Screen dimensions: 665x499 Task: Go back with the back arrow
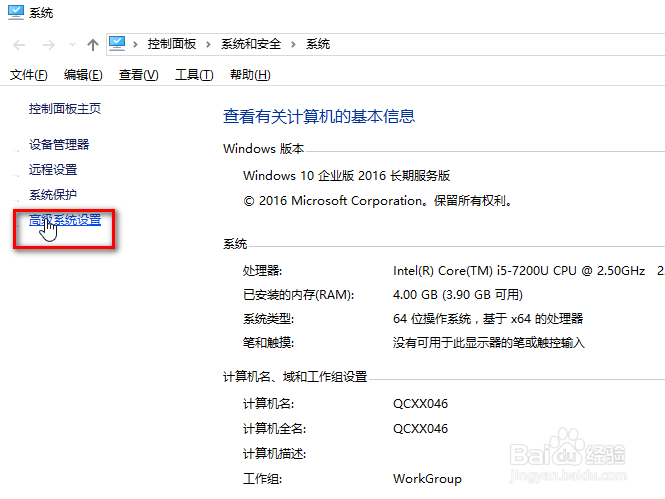tap(20, 45)
